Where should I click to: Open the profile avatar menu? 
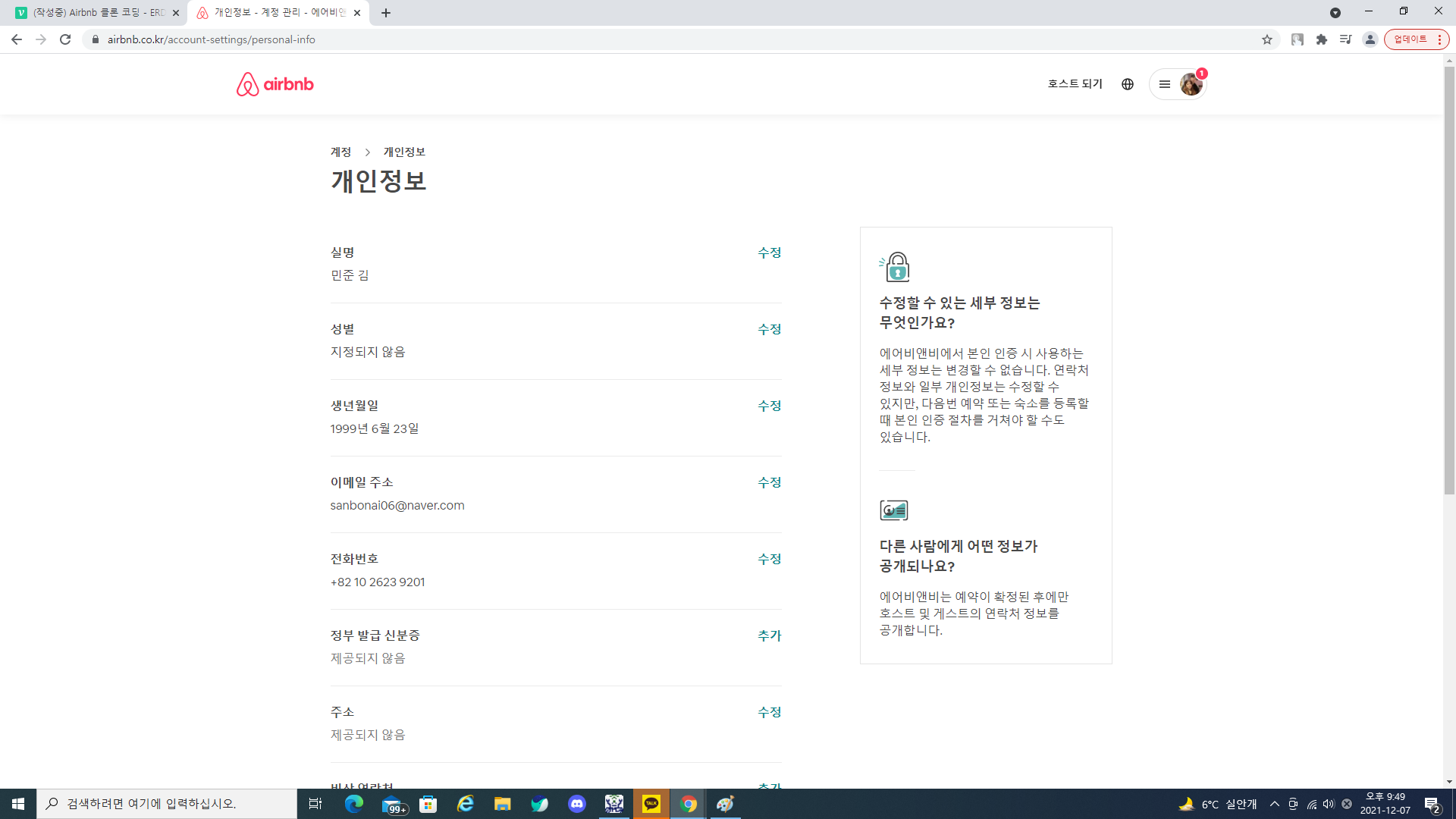tap(1191, 84)
